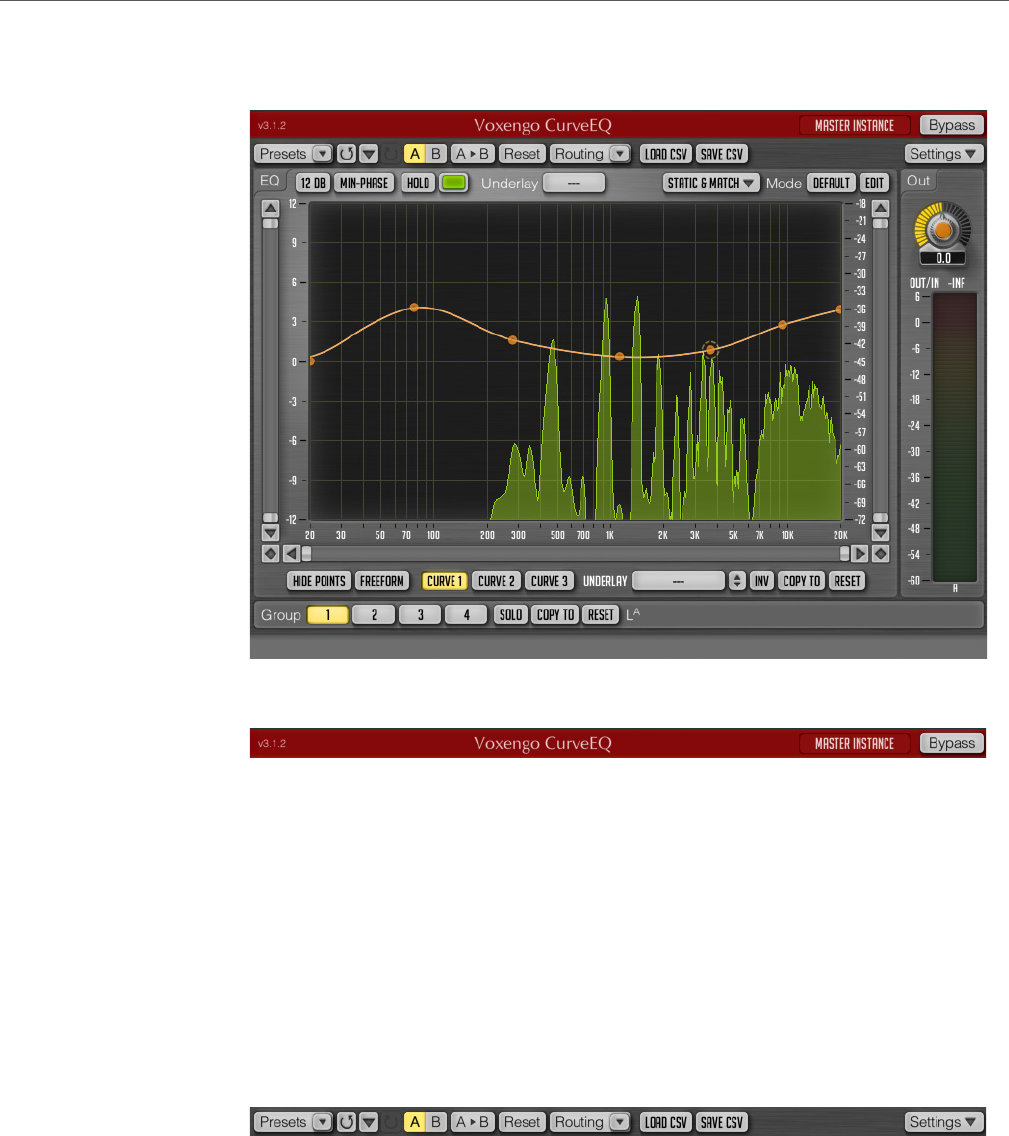This screenshot has width=1009, height=1136.
Task: Select the curve start point at 20 Hz
Action: (311, 360)
